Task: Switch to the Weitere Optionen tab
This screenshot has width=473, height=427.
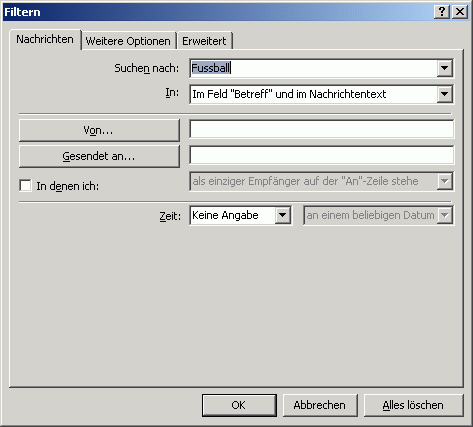Action: coord(128,41)
